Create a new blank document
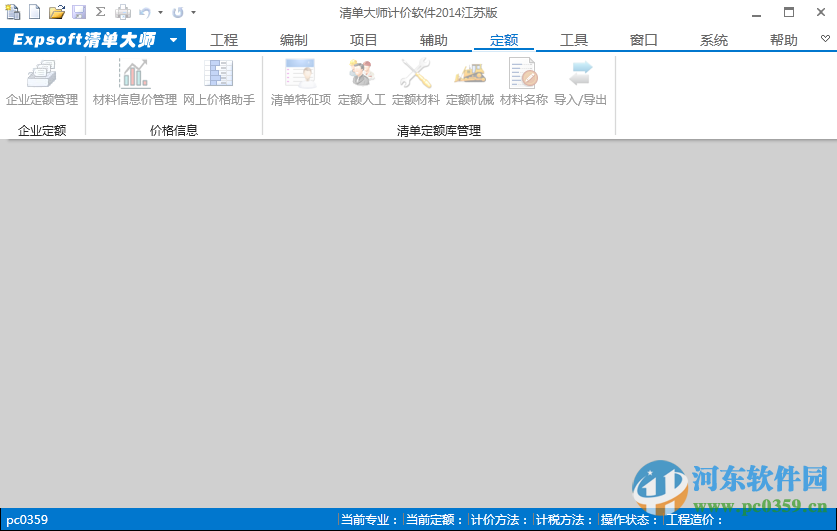The width and height of the screenshot is (837, 531). (35, 11)
